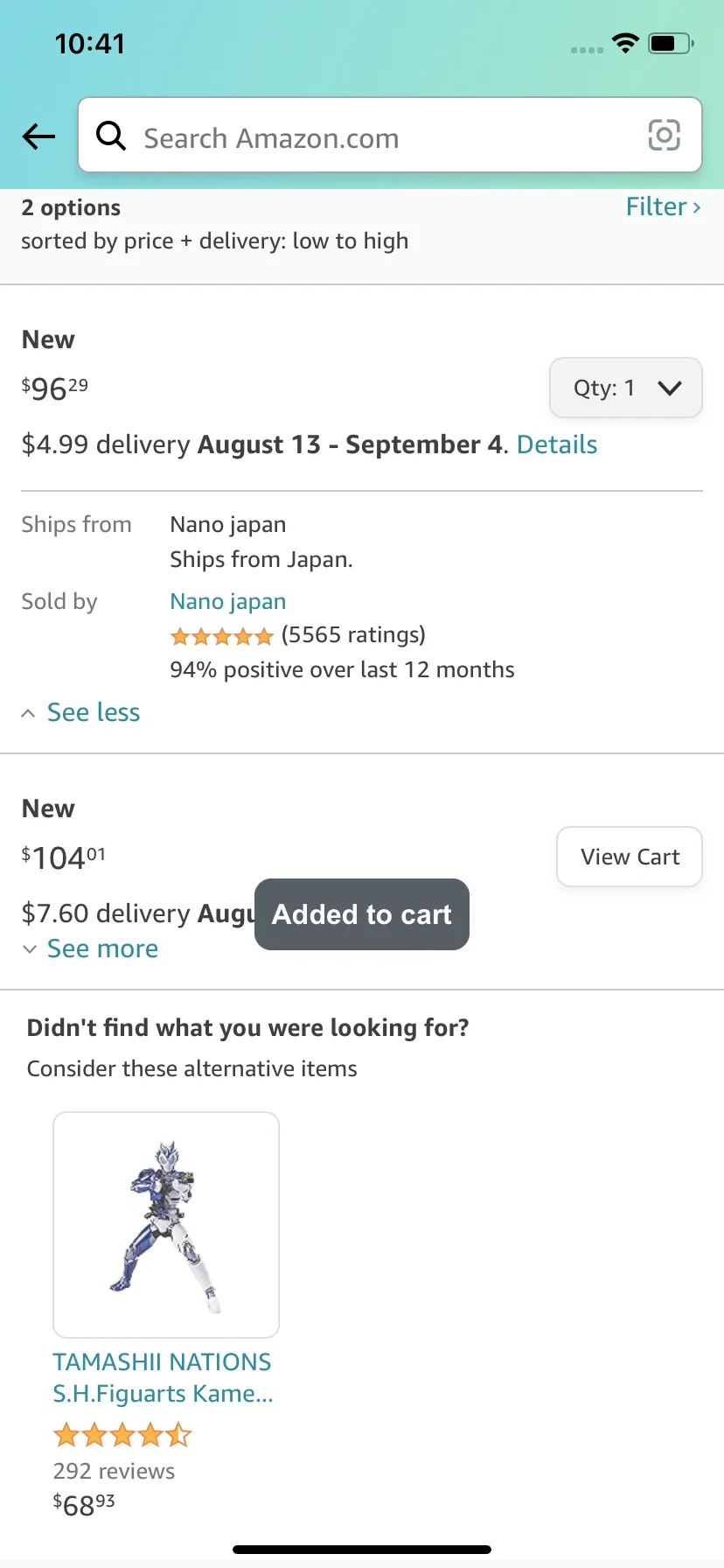
Task: Tap the Added to cart toast
Action: (x=362, y=914)
